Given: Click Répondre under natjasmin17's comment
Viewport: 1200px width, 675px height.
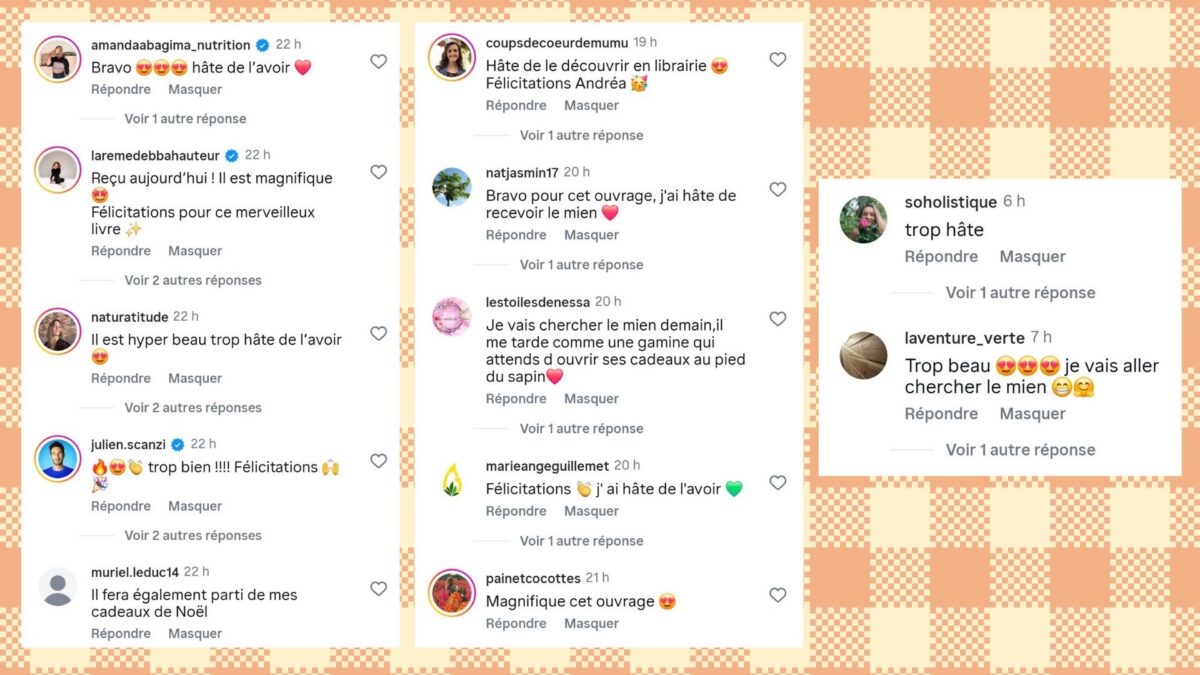Looking at the screenshot, I should tap(516, 235).
